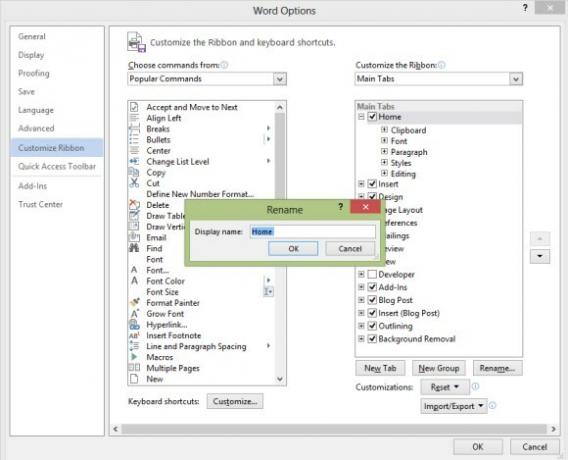Screen dimensions: 568x460
Task: Toggle the Background Removal checkbox
Action: [372, 339]
